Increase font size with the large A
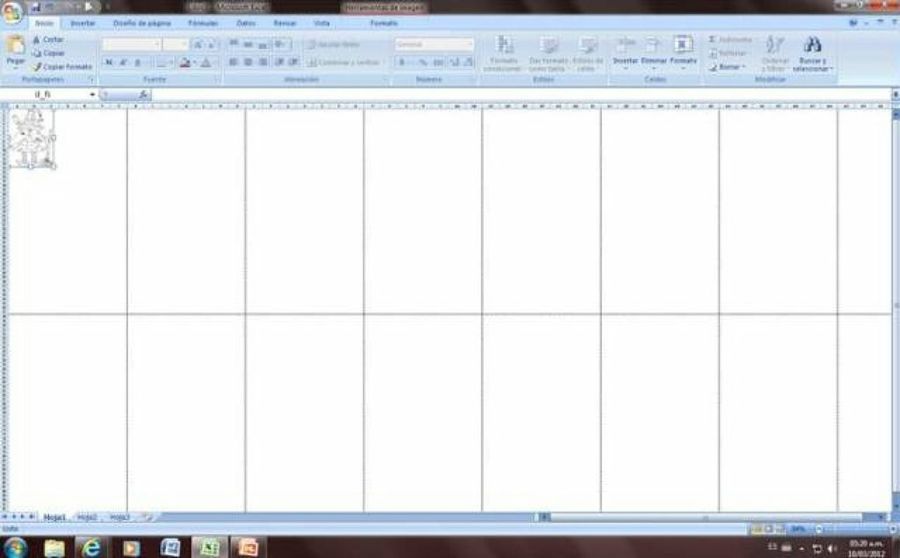 [x=198, y=44]
